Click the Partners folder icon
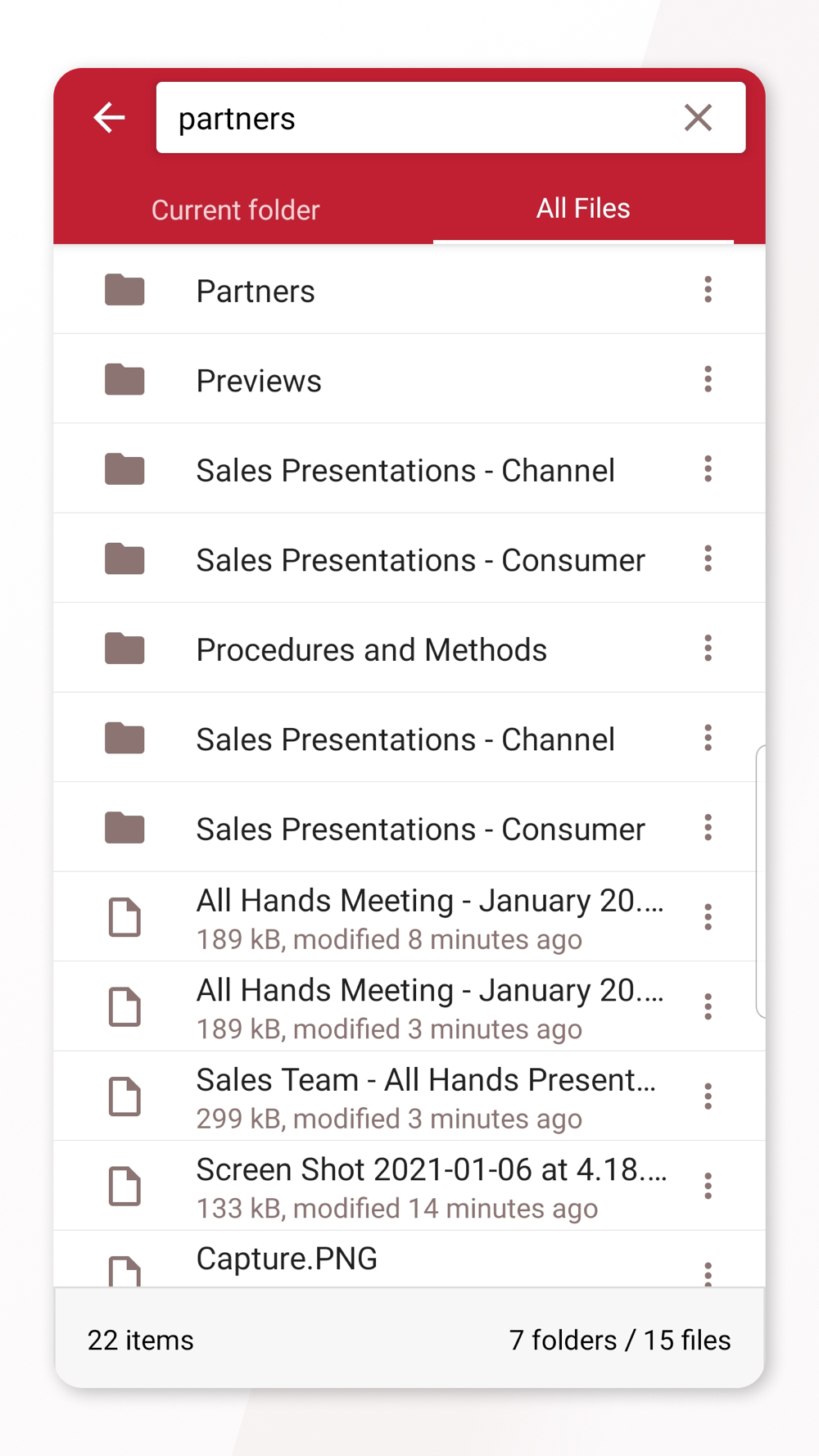The width and height of the screenshot is (819, 1456). point(124,290)
